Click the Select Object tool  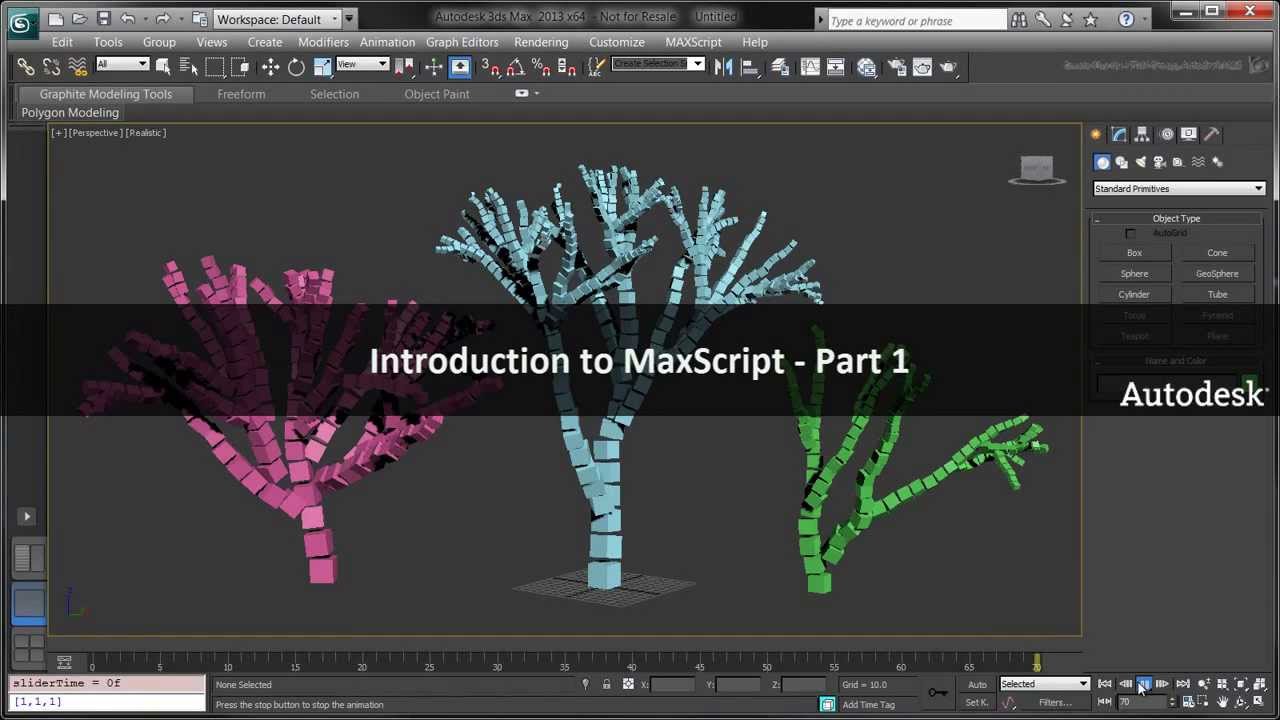[x=163, y=67]
